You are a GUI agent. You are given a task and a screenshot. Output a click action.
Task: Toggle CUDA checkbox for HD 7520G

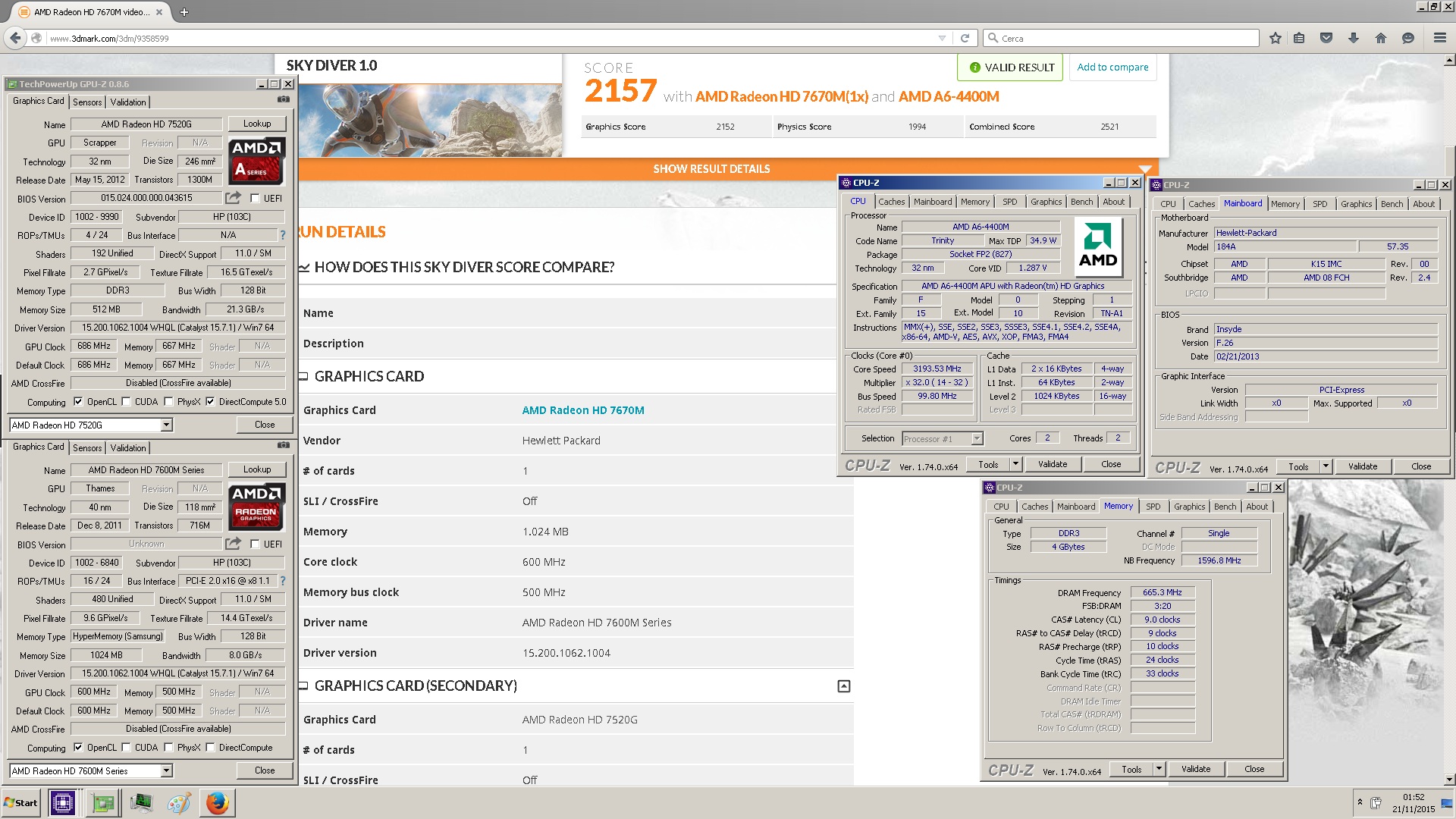click(x=126, y=402)
